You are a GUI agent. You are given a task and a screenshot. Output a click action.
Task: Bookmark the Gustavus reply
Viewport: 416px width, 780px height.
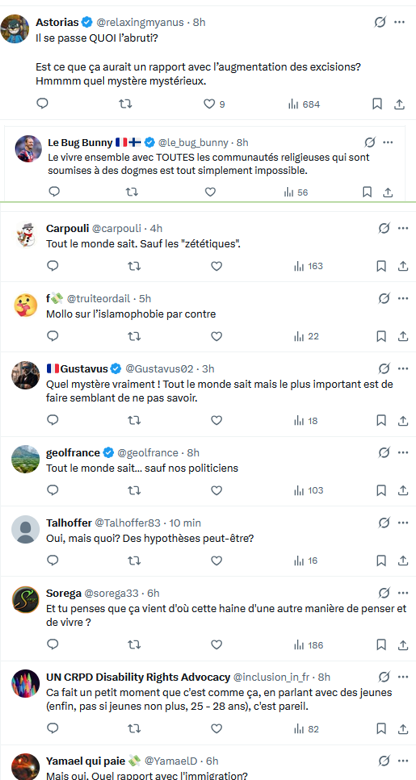[x=381, y=420]
